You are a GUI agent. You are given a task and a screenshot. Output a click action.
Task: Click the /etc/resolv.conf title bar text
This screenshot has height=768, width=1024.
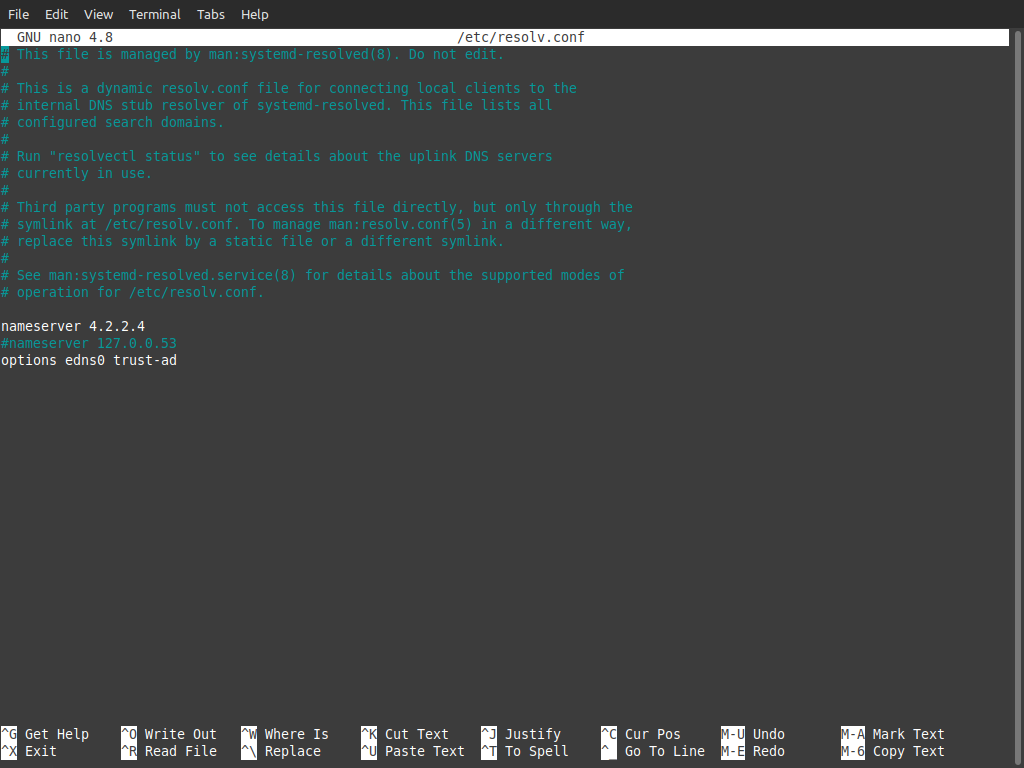(x=520, y=37)
